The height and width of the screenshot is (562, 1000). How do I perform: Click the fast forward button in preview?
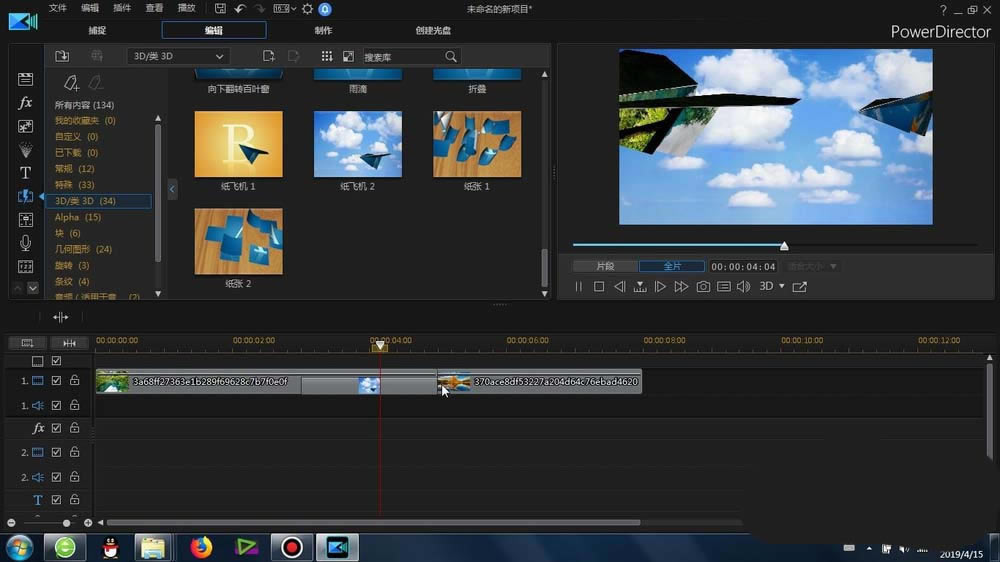(681, 287)
